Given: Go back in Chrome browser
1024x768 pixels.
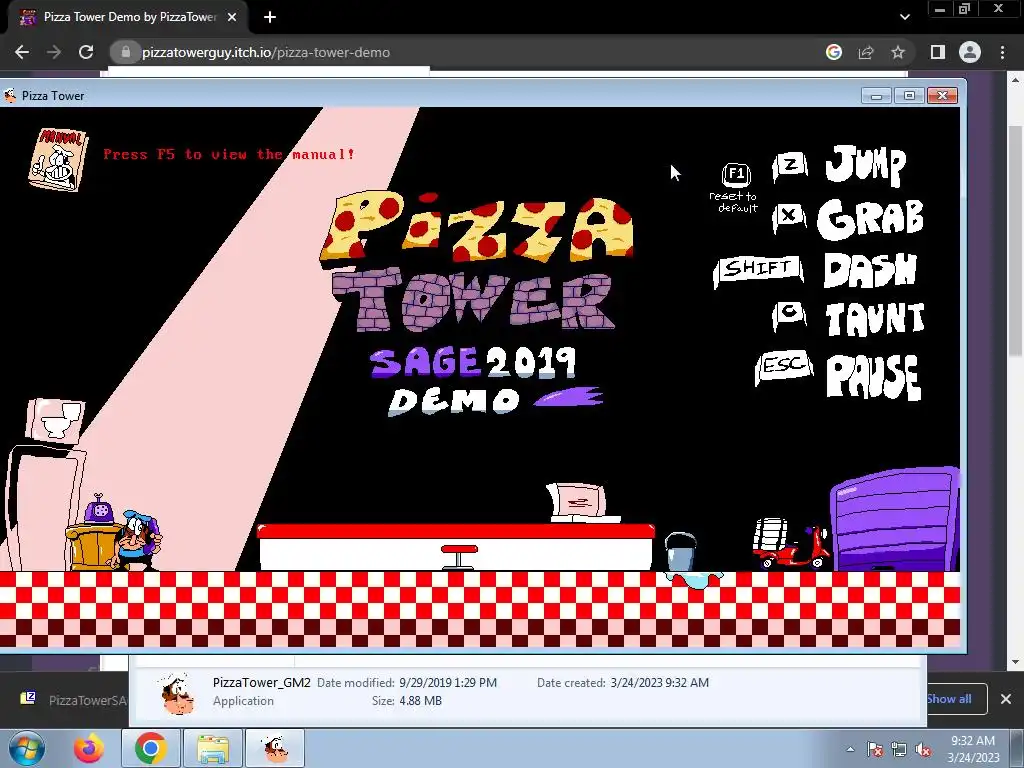Looking at the screenshot, I should (x=22, y=52).
